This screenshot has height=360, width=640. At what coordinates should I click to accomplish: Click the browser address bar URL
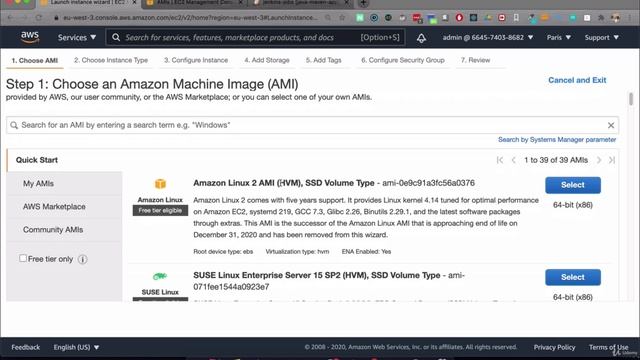coord(190,18)
